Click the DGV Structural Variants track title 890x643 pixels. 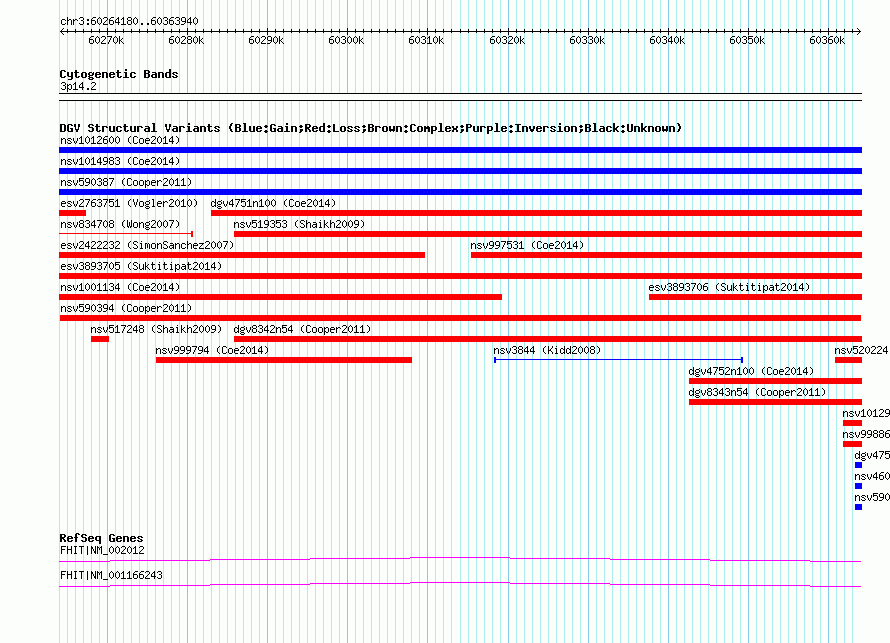371,128
